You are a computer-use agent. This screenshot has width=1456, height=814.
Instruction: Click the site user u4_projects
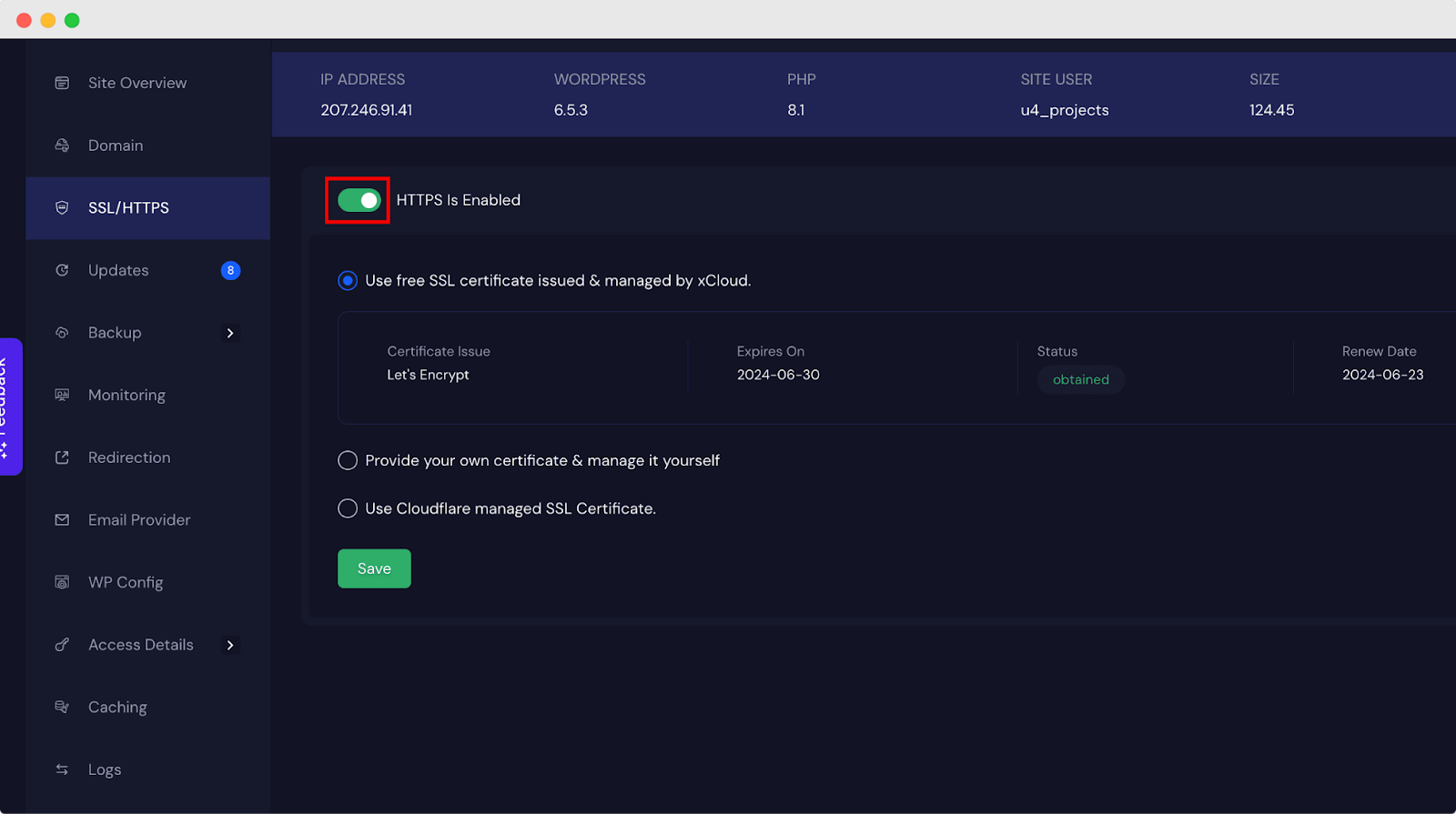(1065, 110)
